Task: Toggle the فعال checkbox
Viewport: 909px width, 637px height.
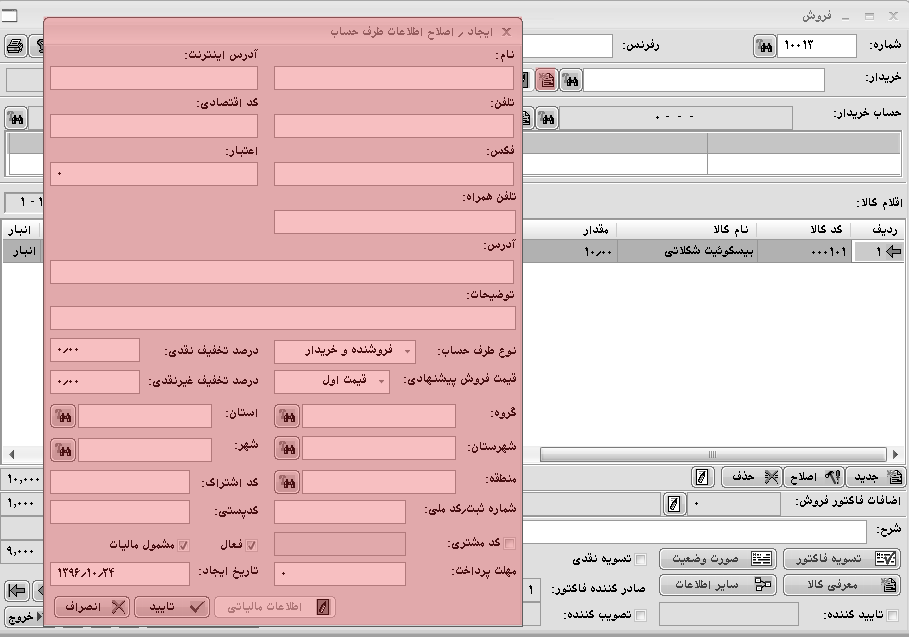Action: click(252, 545)
